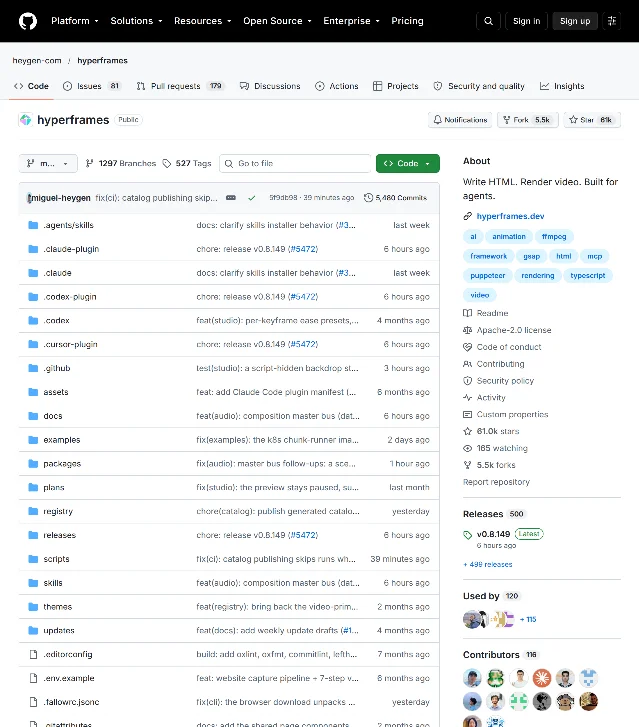Open the + 115 Used by link
Viewport: 639px width, 727px height.
click(528, 620)
